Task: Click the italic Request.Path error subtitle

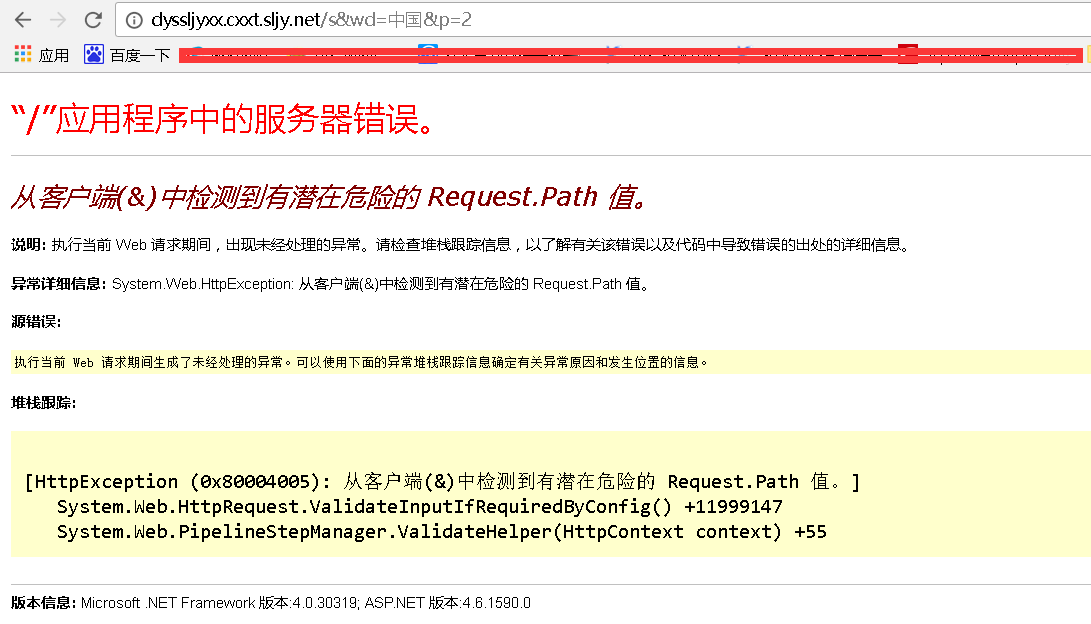Action: coord(328,197)
